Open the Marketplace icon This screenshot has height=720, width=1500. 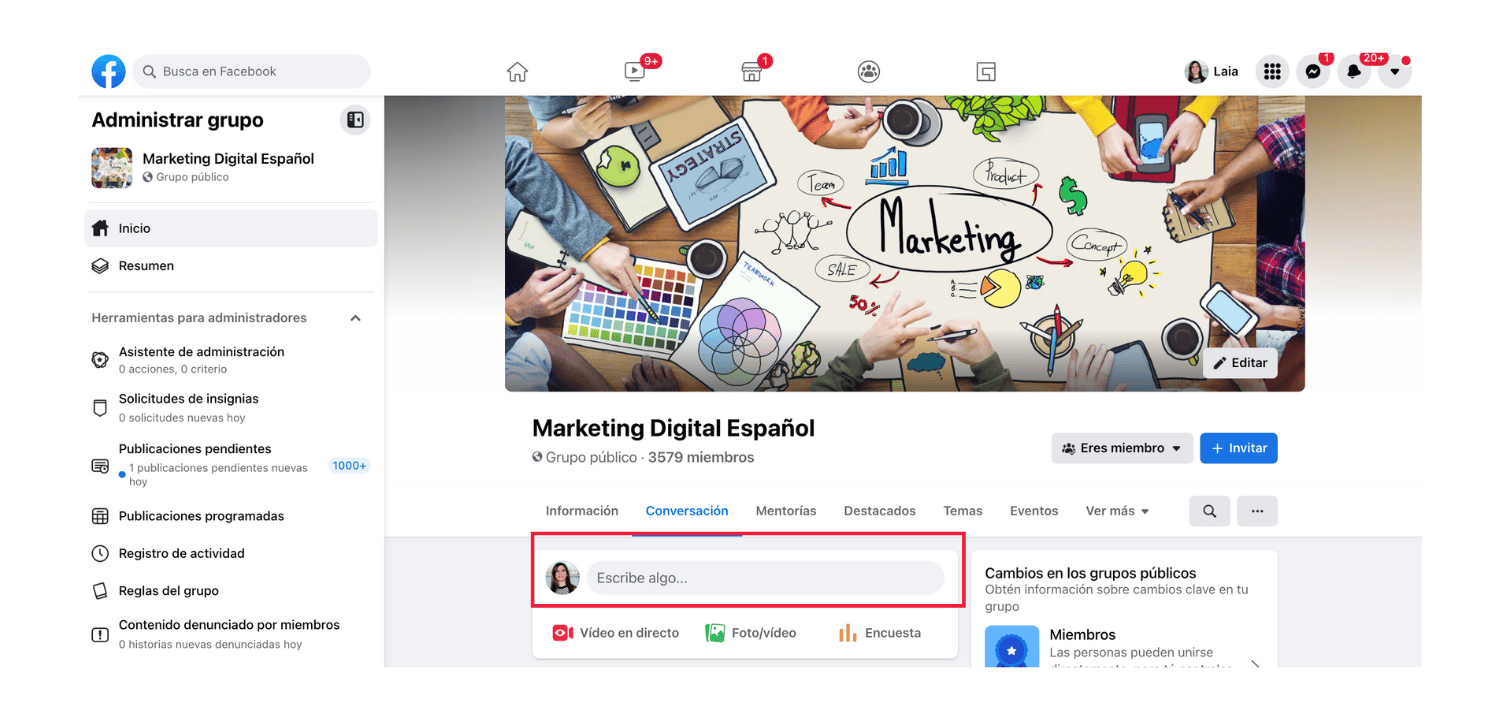[751, 71]
